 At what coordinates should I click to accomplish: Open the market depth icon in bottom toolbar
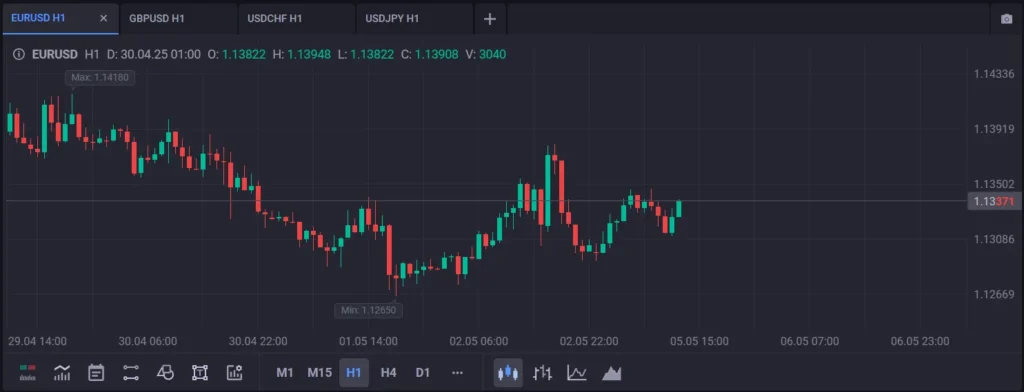[27, 373]
